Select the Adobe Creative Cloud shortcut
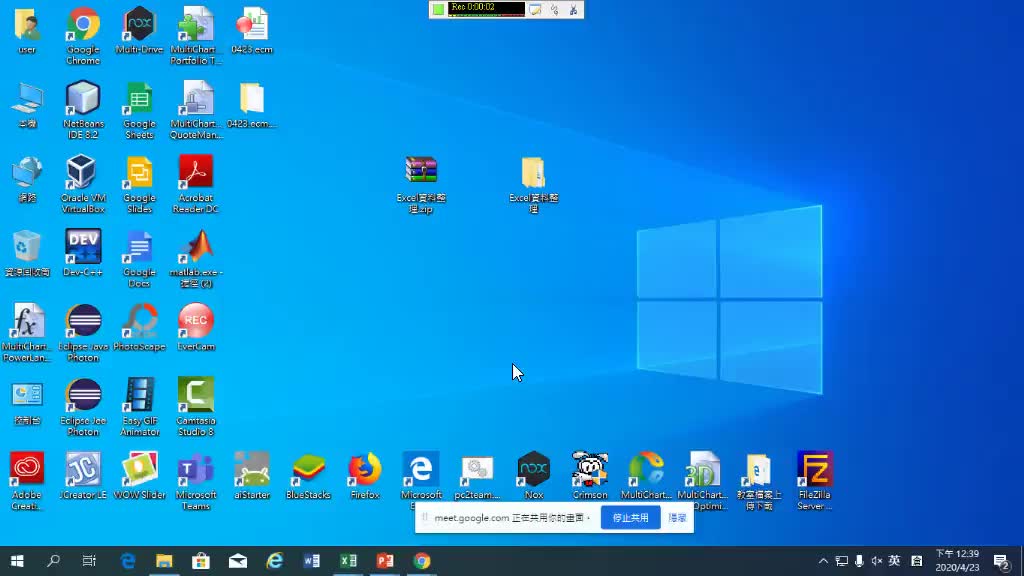The width and height of the screenshot is (1024, 576). click(x=27, y=481)
